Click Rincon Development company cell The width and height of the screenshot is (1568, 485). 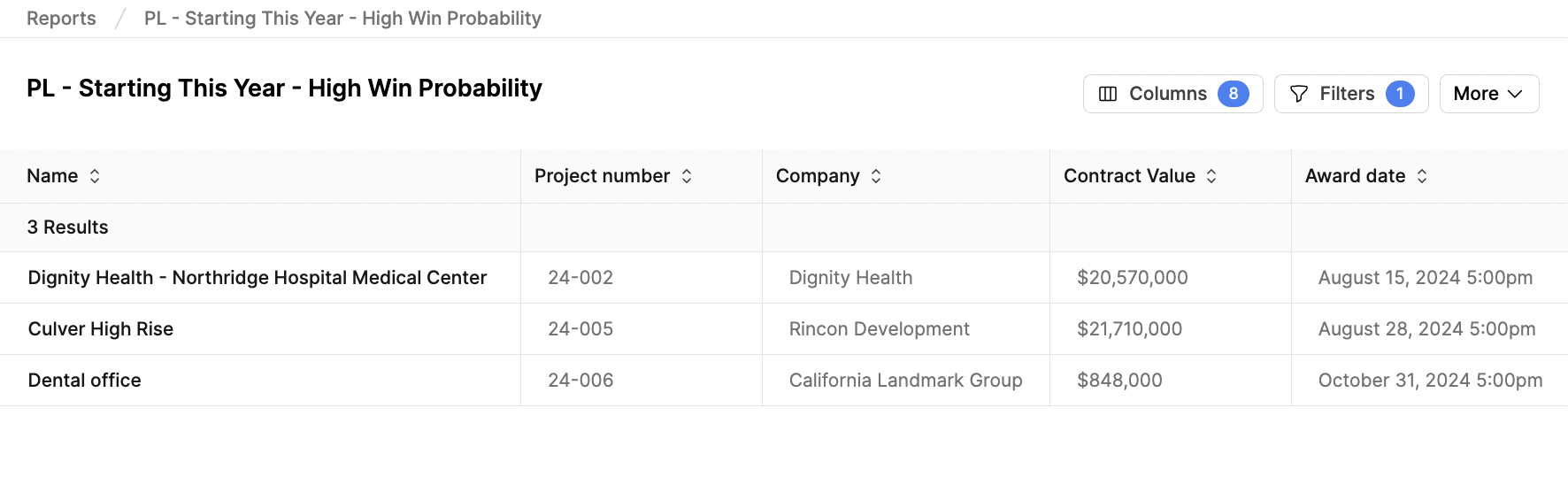click(x=880, y=329)
